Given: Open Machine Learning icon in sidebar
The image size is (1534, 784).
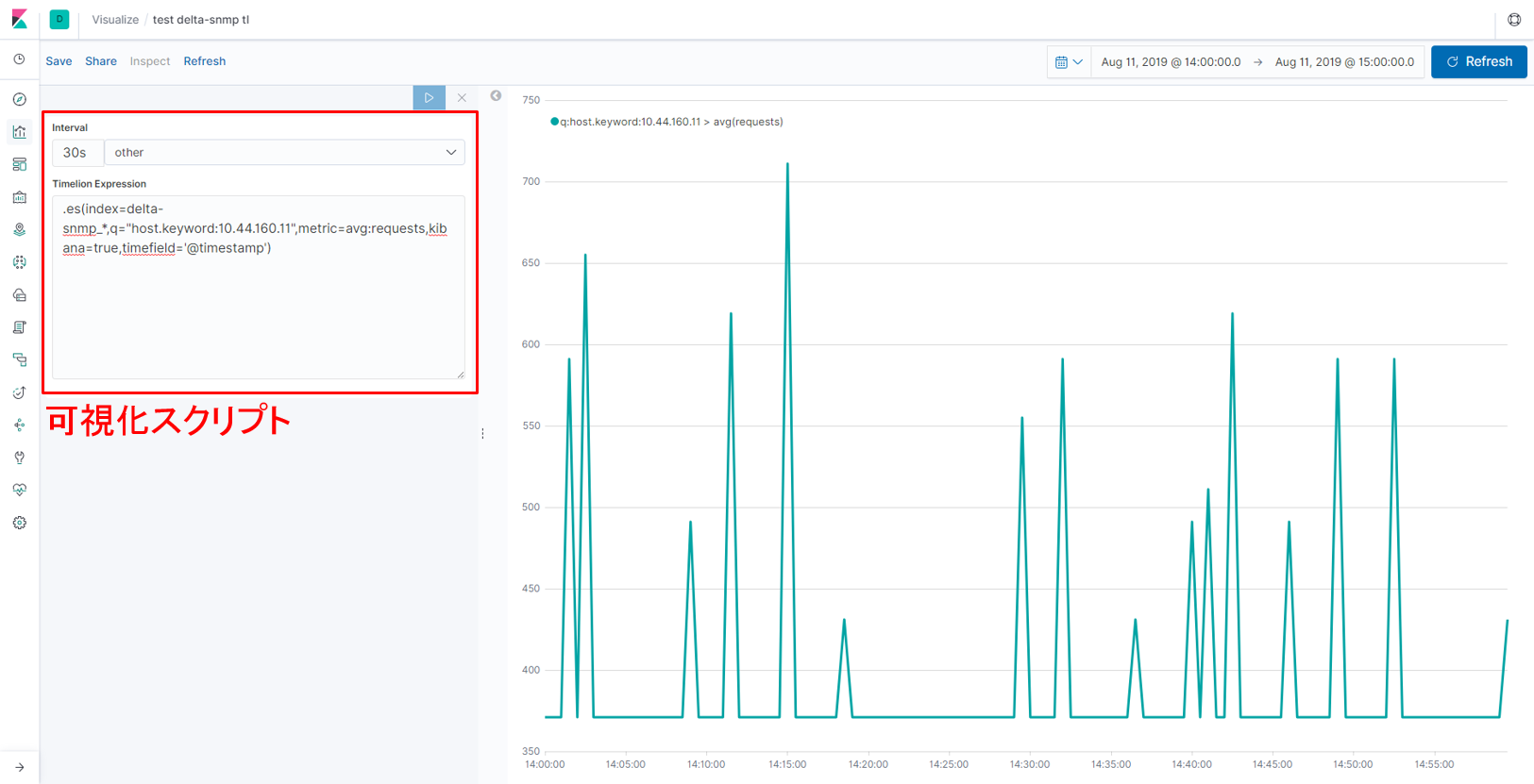Looking at the screenshot, I should [20, 262].
